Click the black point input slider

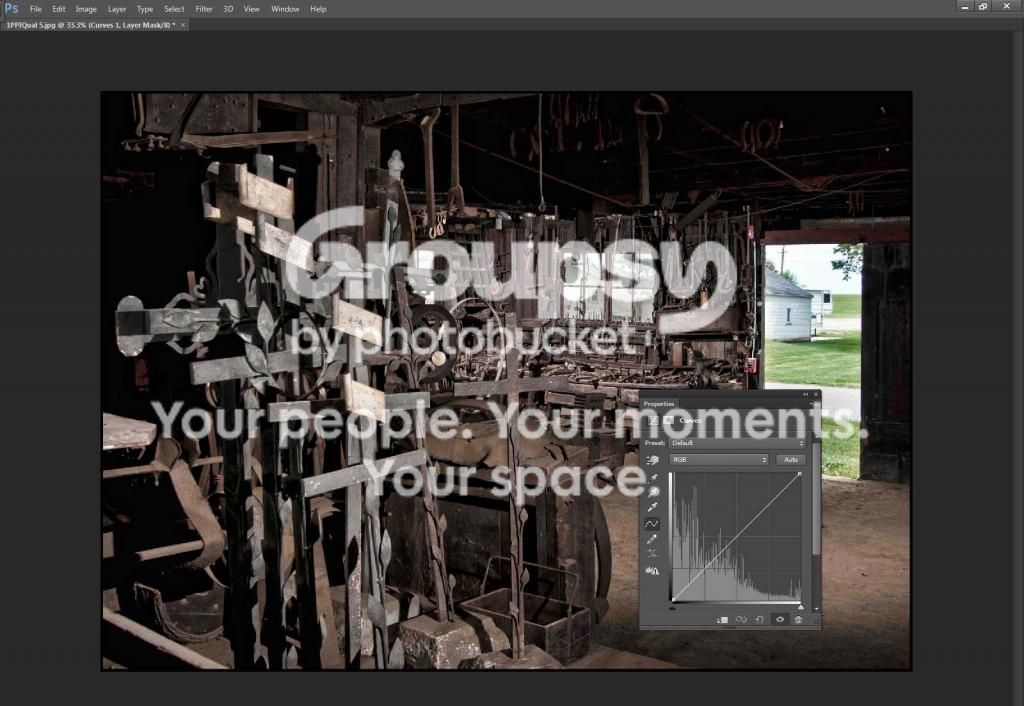coord(673,608)
